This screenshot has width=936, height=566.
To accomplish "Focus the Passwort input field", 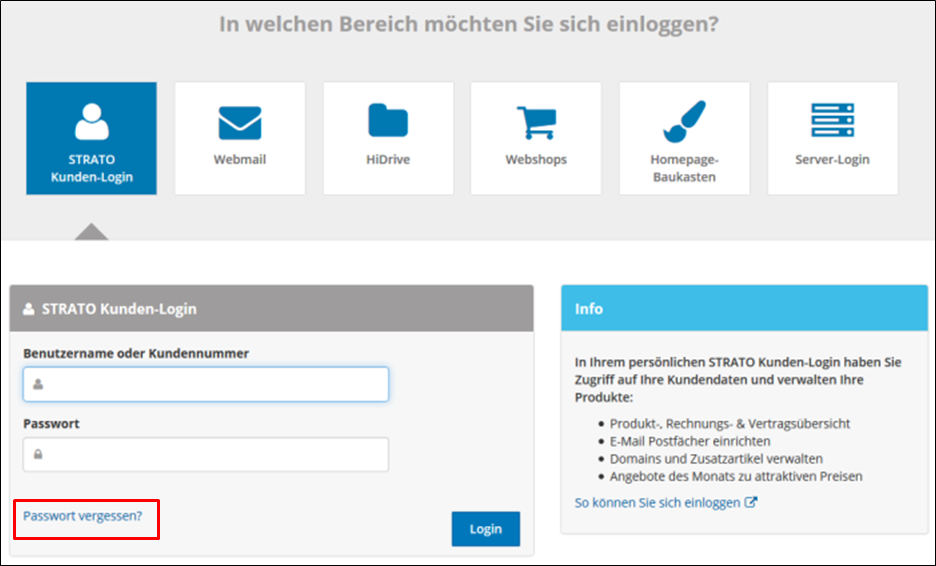I will (x=206, y=454).
